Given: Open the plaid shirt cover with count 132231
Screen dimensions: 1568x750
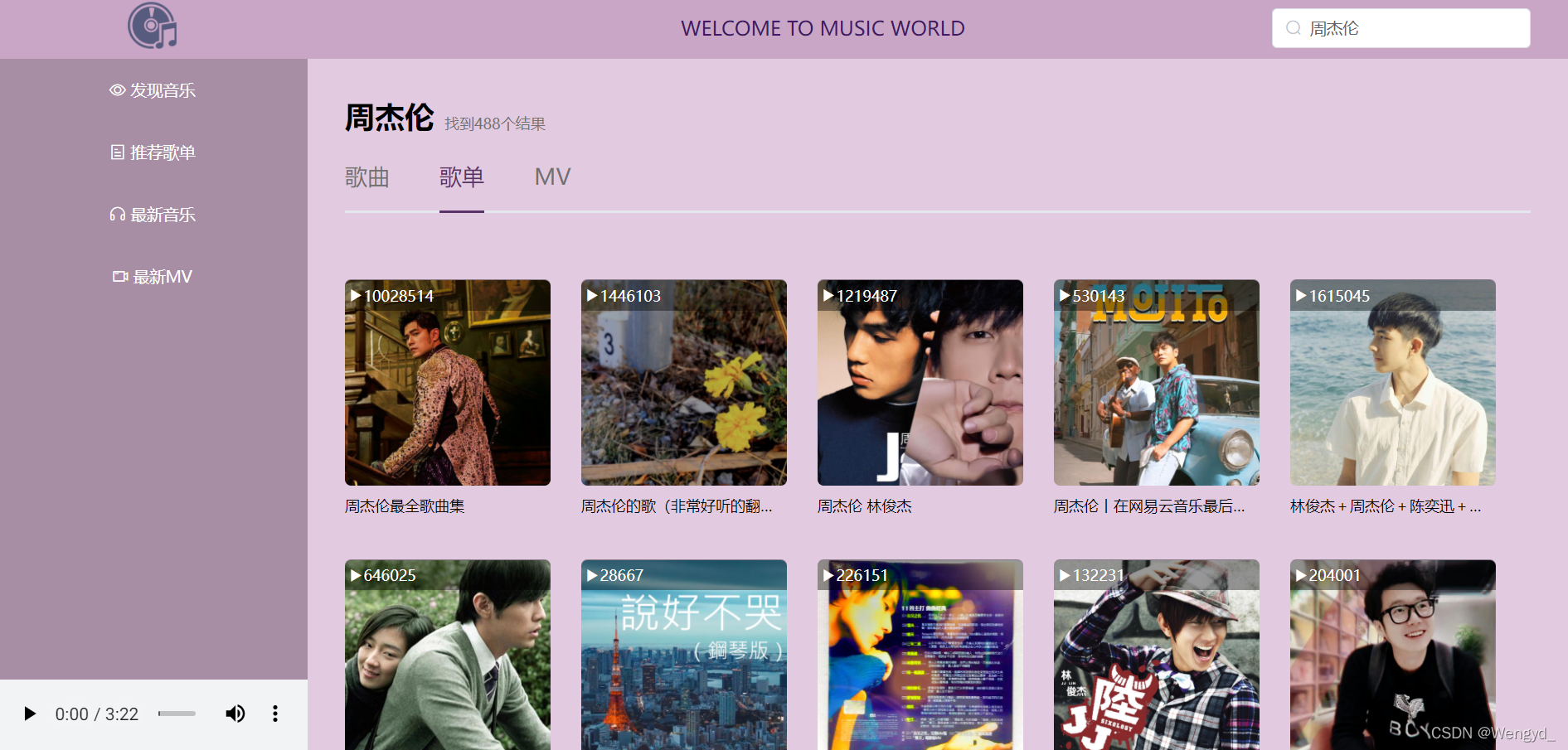Looking at the screenshot, I should coord(1157,655).
